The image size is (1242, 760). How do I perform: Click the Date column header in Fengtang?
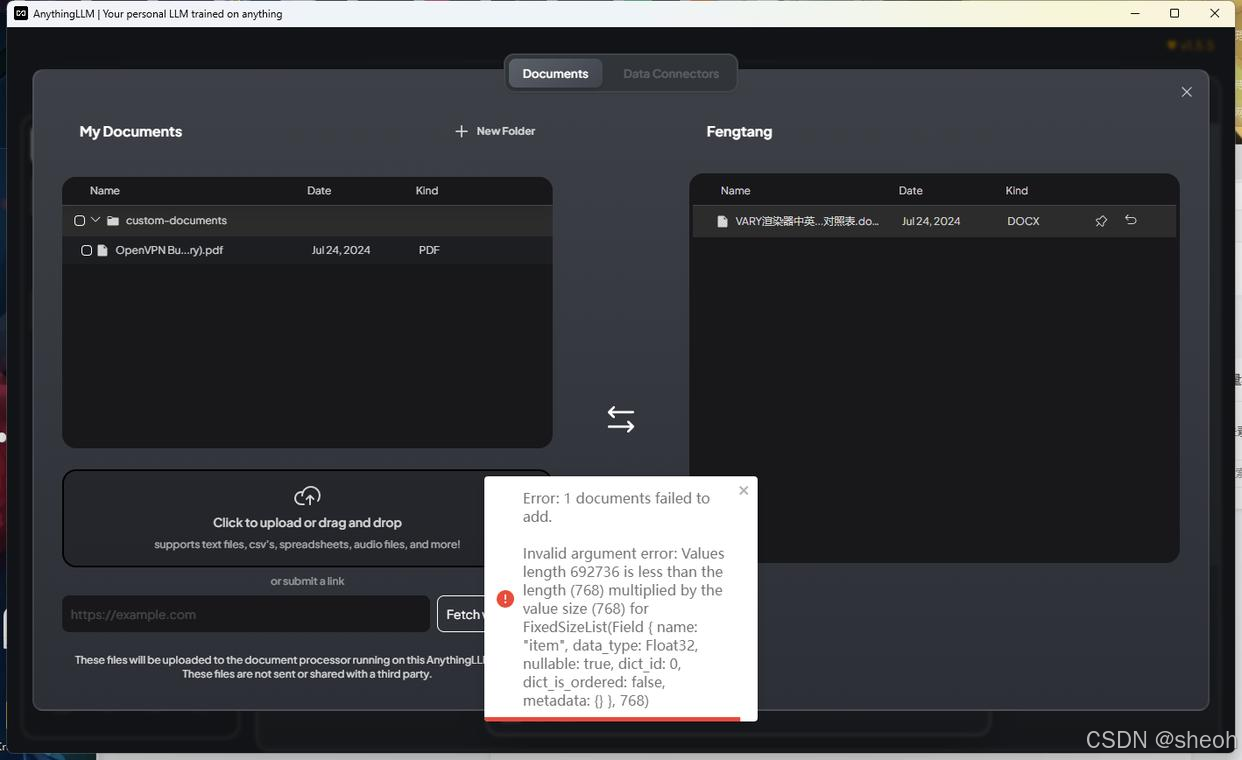(910, 190)
